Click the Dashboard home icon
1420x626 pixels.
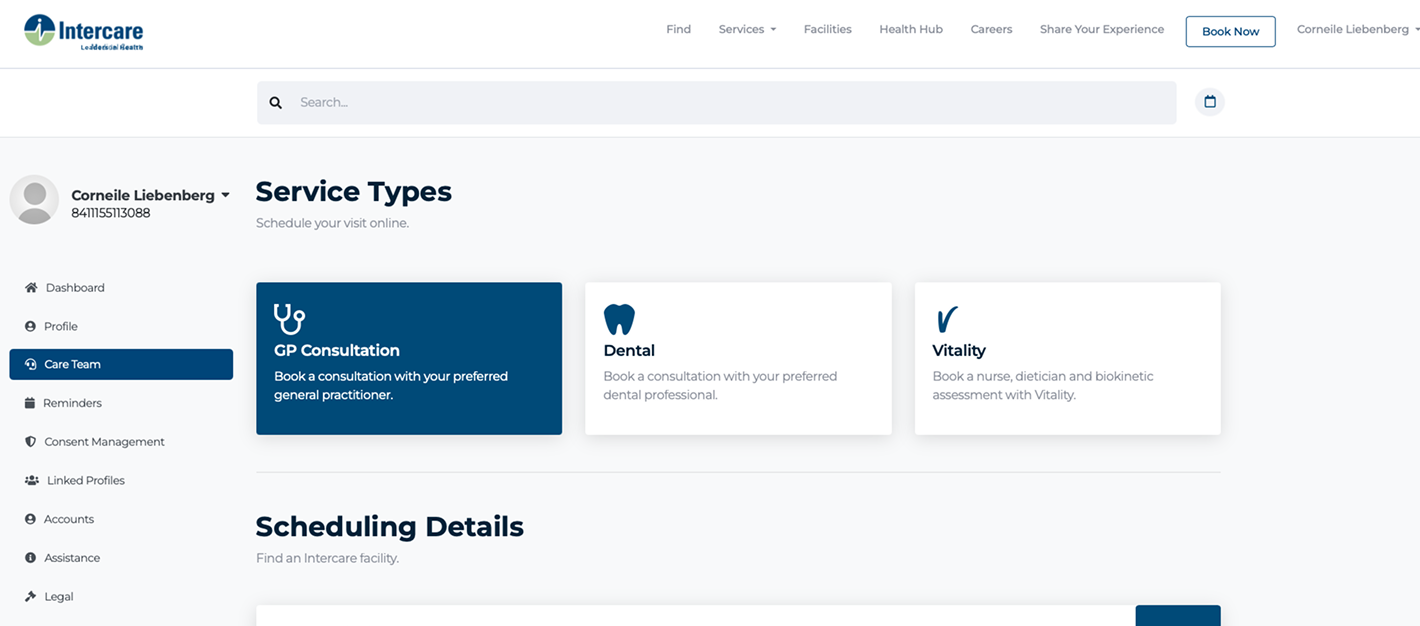click(31, 288)
